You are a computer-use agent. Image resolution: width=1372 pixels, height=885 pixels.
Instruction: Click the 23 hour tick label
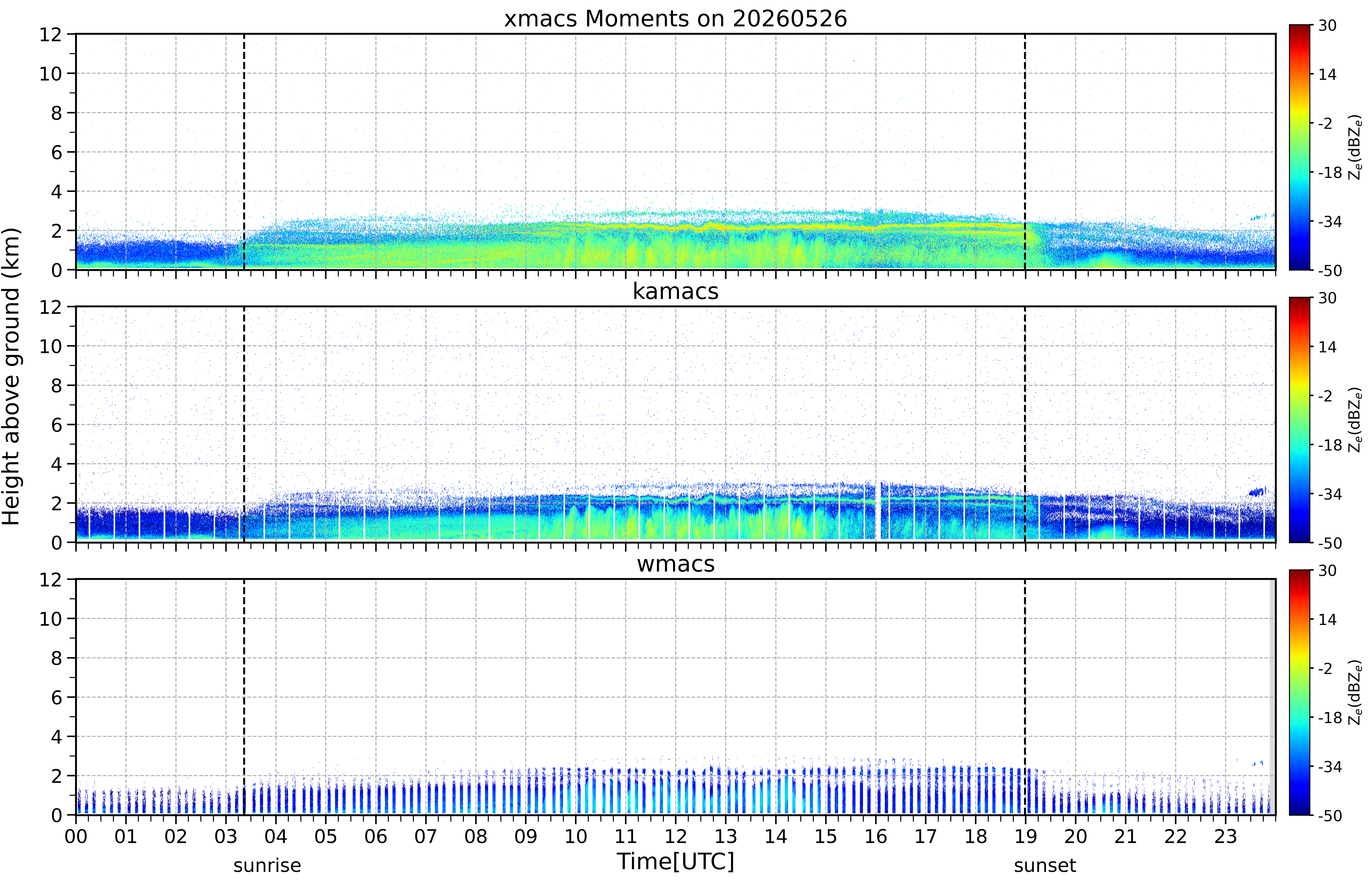click(x=1225, y=836)
